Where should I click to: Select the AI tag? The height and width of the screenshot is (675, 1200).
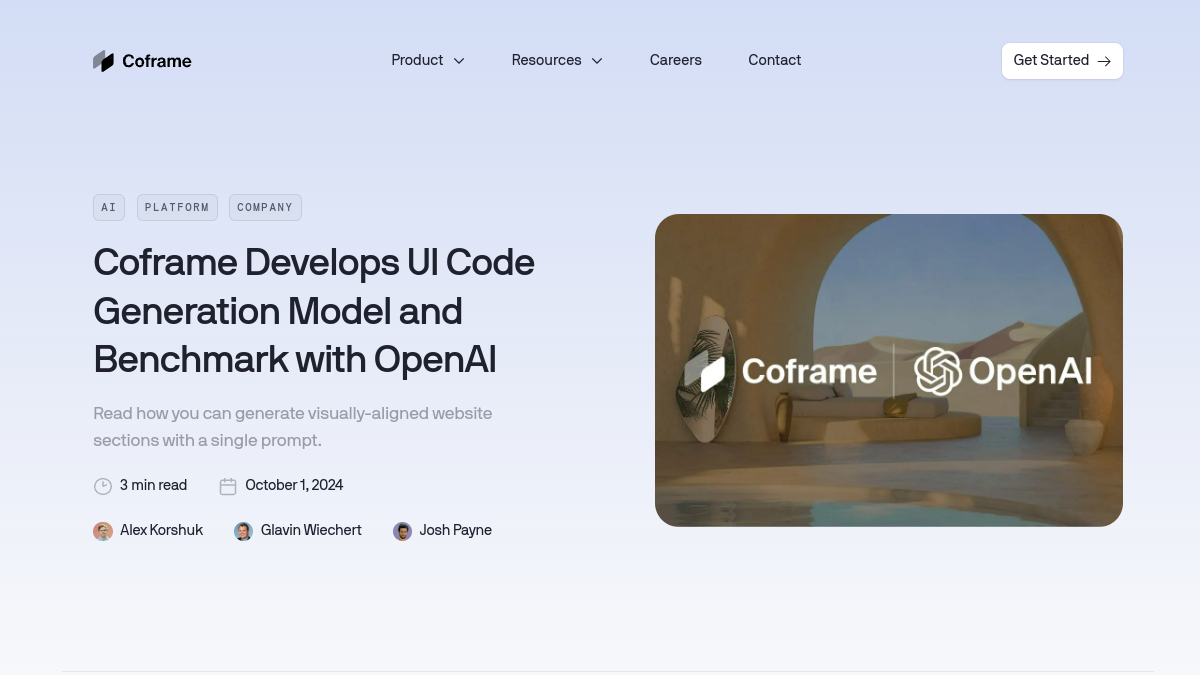(109, 208)
